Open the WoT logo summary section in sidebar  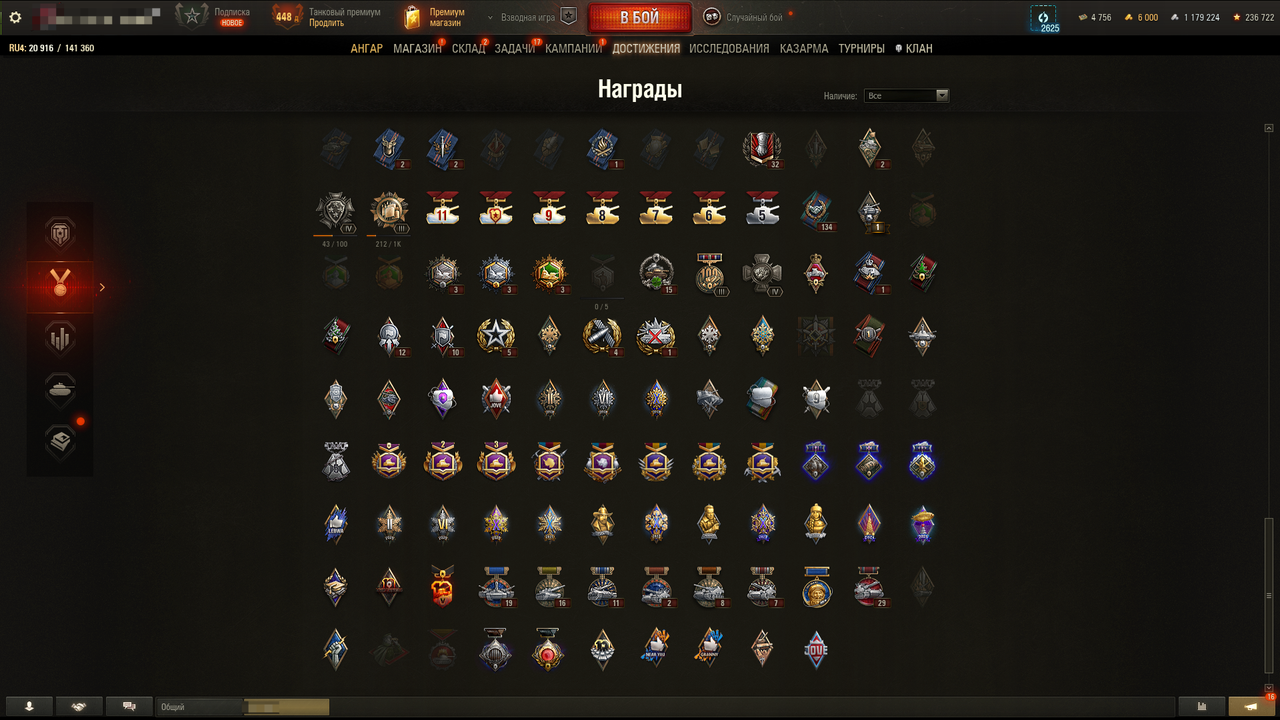[x=60, y=236]
